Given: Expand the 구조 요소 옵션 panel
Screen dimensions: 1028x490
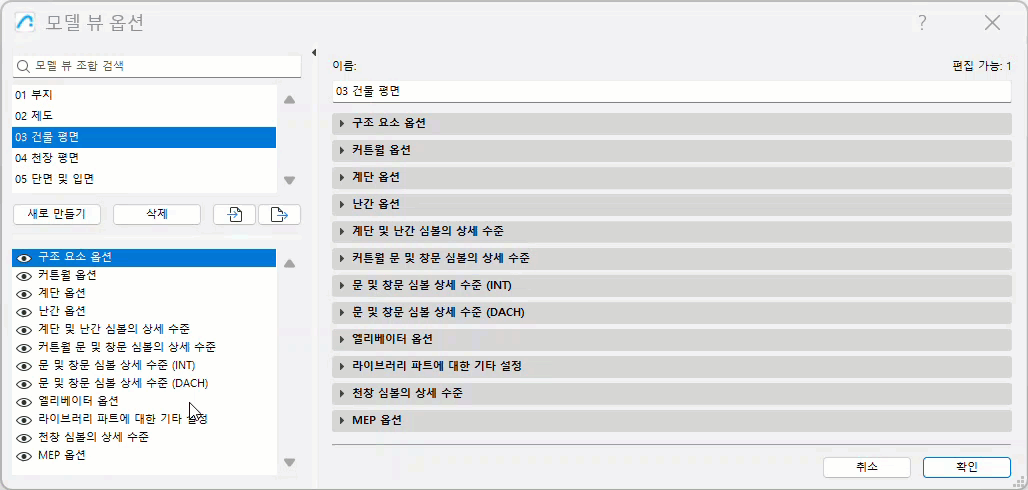Looking at the screenshot, I should [672, 123].
